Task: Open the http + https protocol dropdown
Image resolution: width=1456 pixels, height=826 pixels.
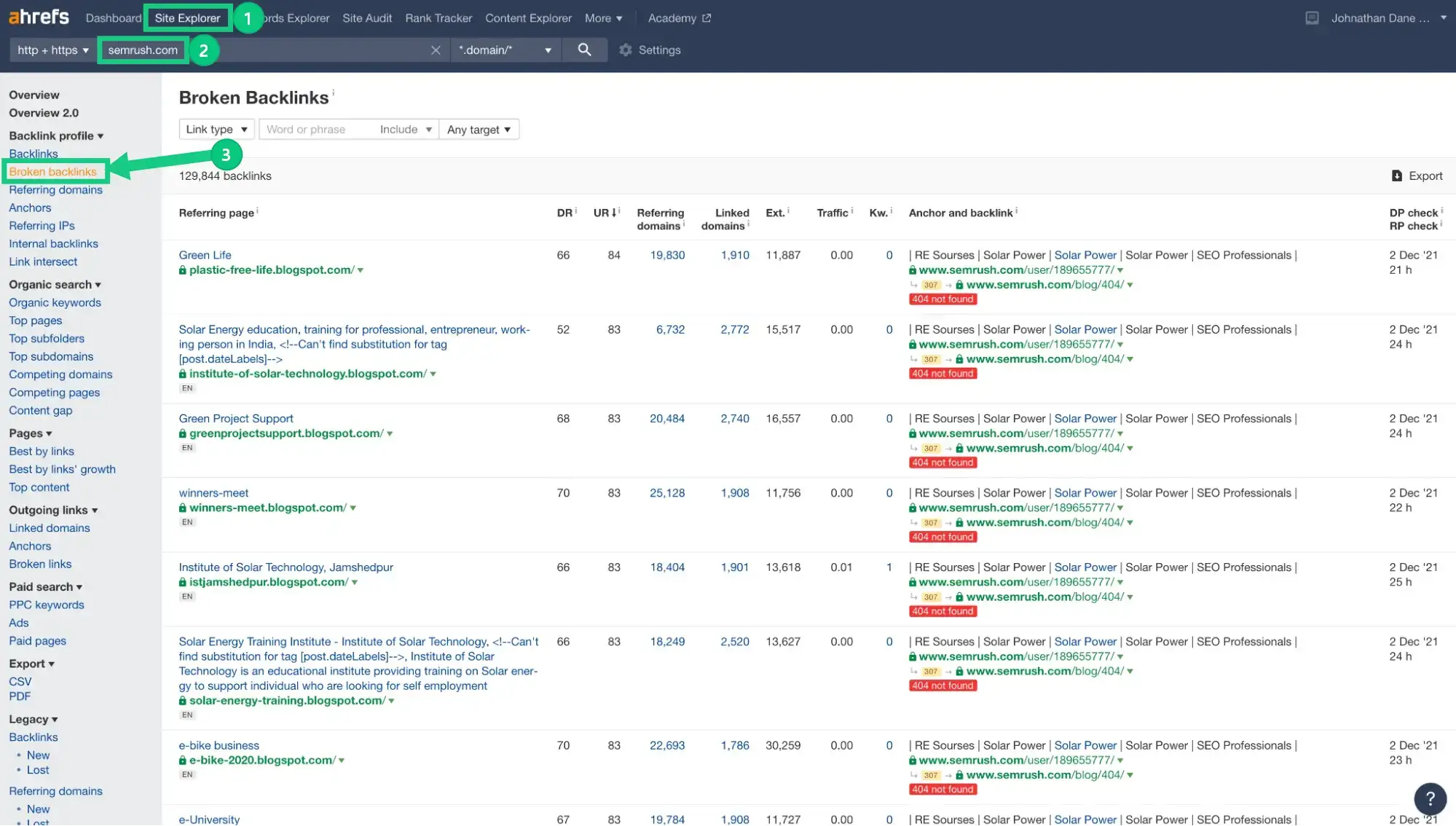Action: tap(53, 50)
